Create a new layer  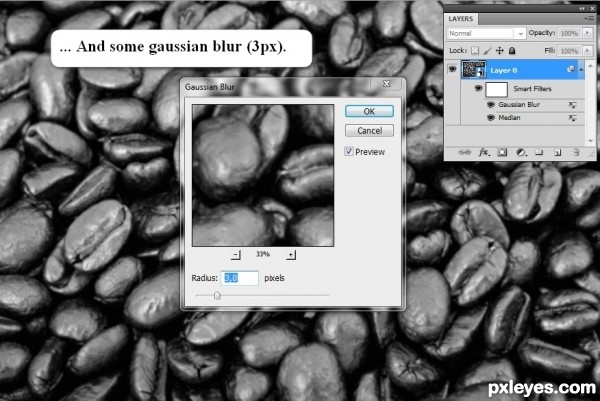pos(558,153)
